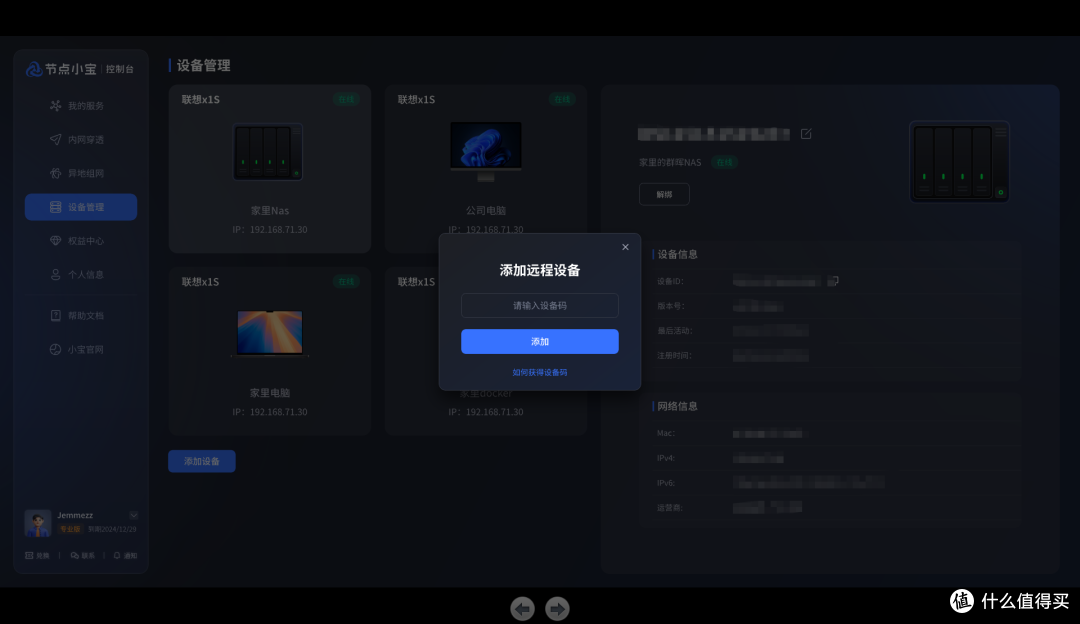
Task: Click the blue 添加 button in the dialog
Action: click(x=540, y=342)
